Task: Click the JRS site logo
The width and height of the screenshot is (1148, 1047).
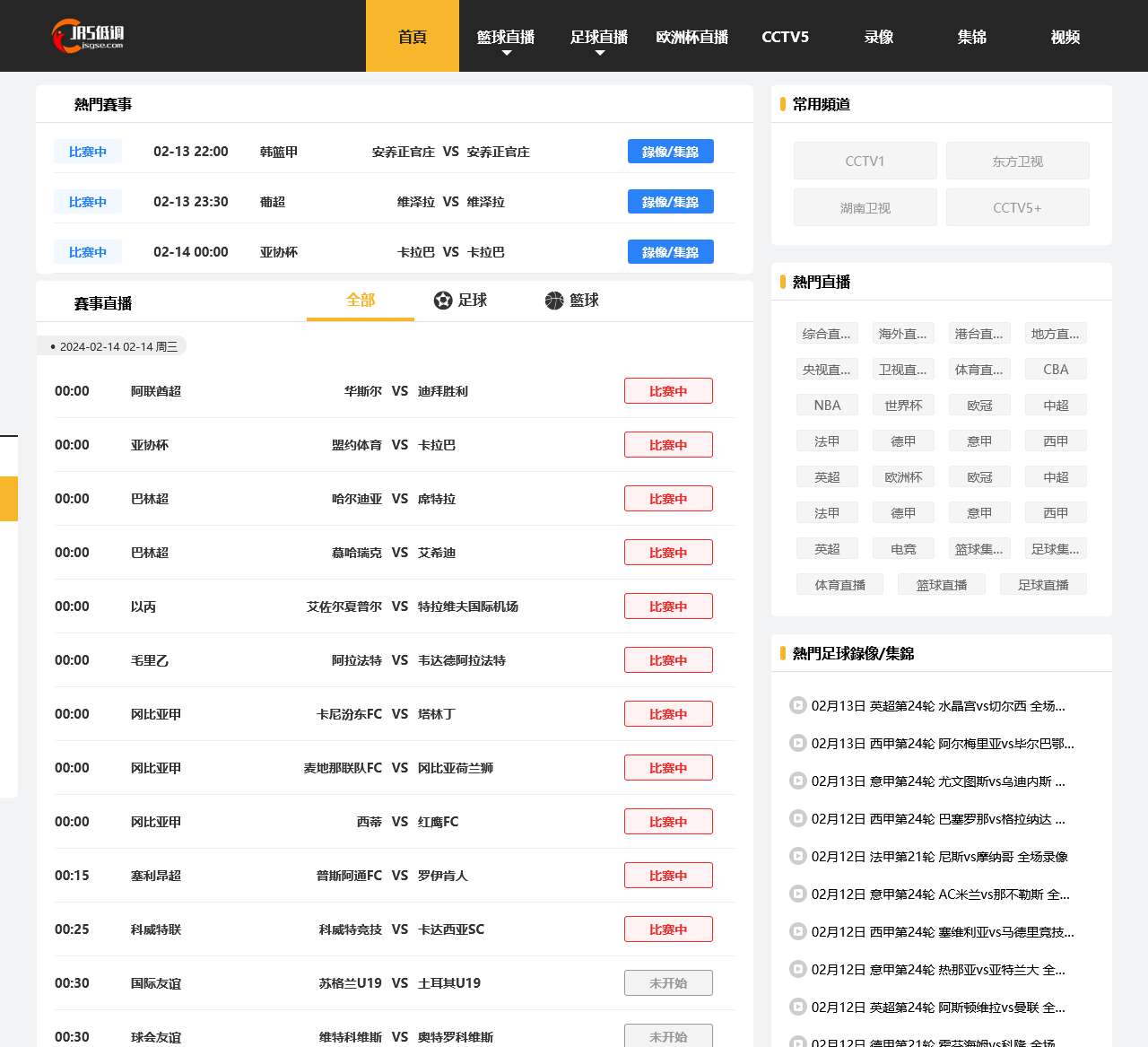Action: point(88,36)
